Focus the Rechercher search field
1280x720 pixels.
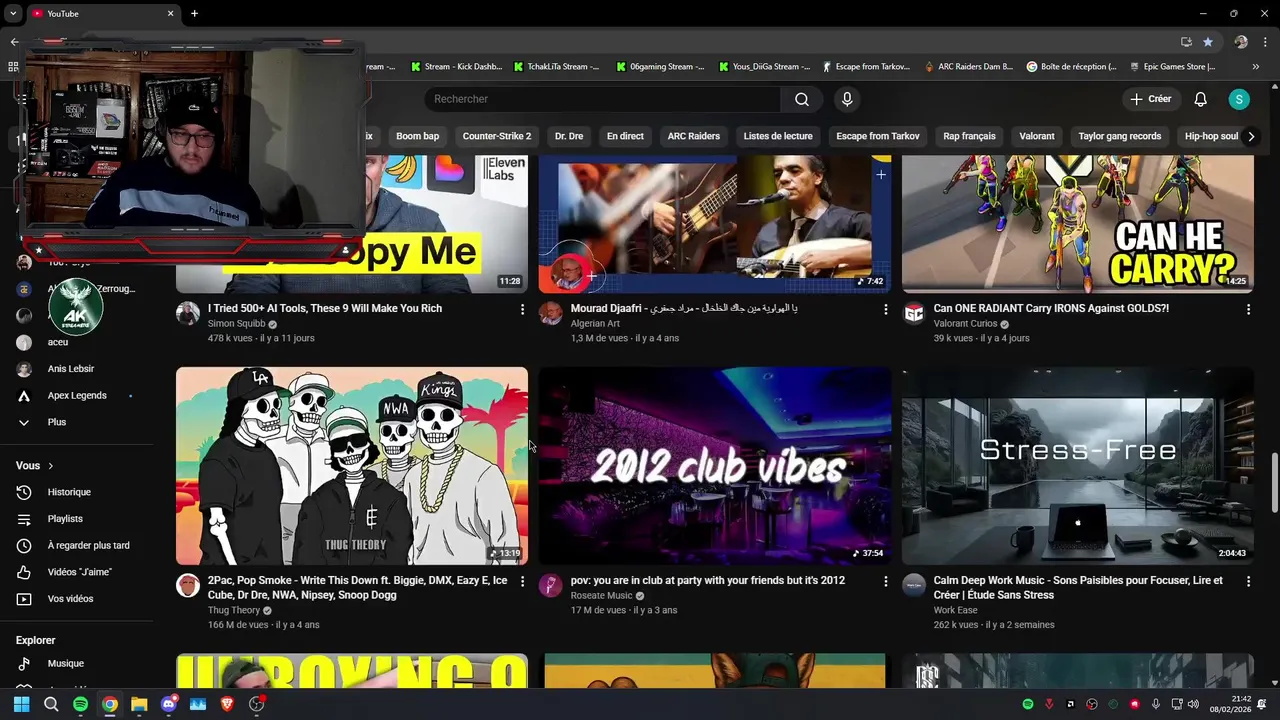point(602,99)
